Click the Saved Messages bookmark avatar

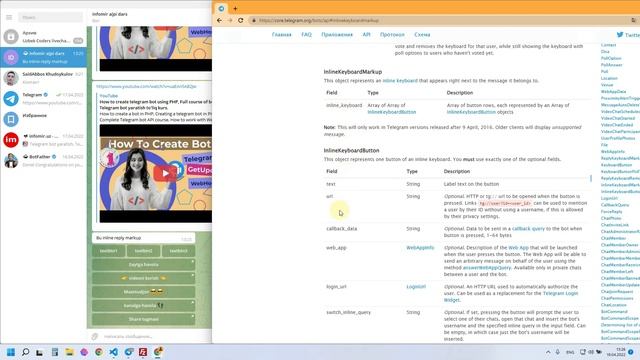pos(11,119)
